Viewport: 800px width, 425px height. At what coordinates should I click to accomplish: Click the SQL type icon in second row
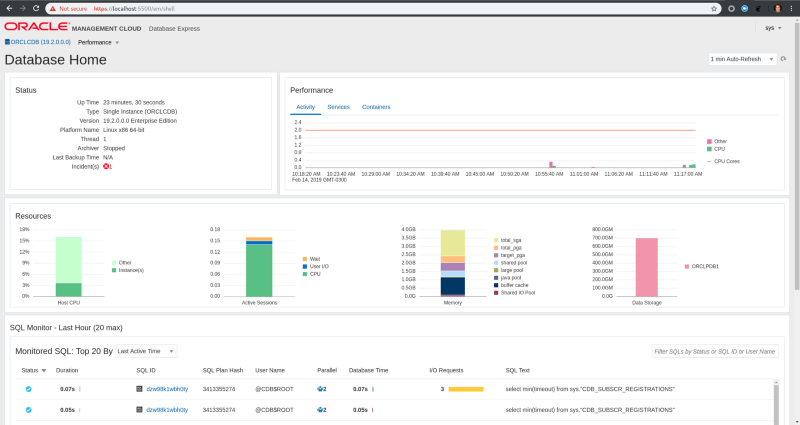click(139, 409)
